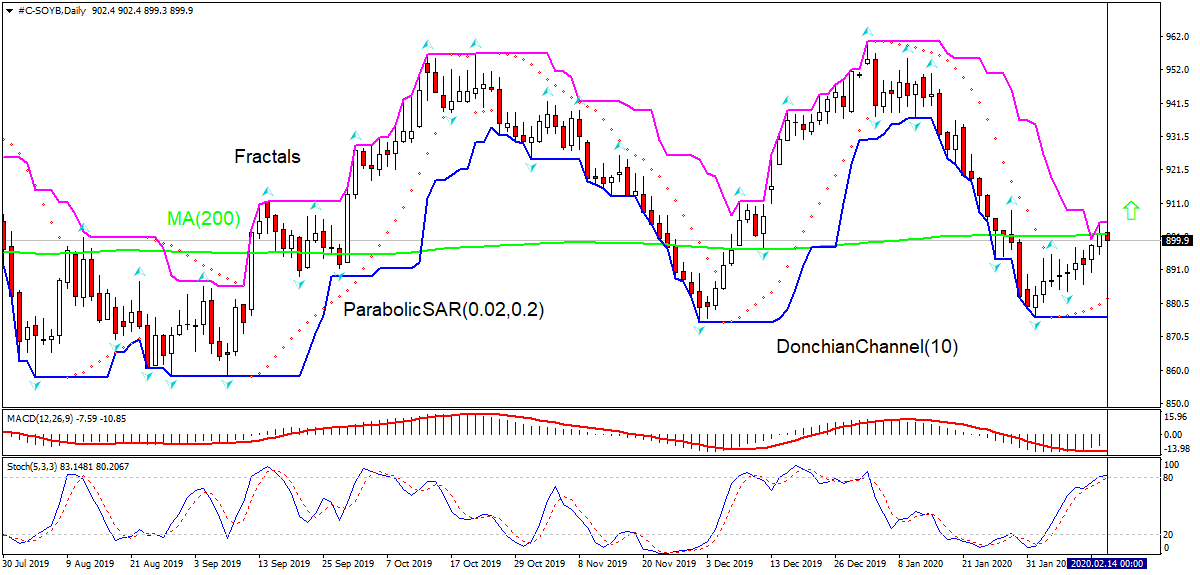Click the MACD -13.98 scale value
This screenshot has width=1200, height=575.
[x=1175, y=449]
